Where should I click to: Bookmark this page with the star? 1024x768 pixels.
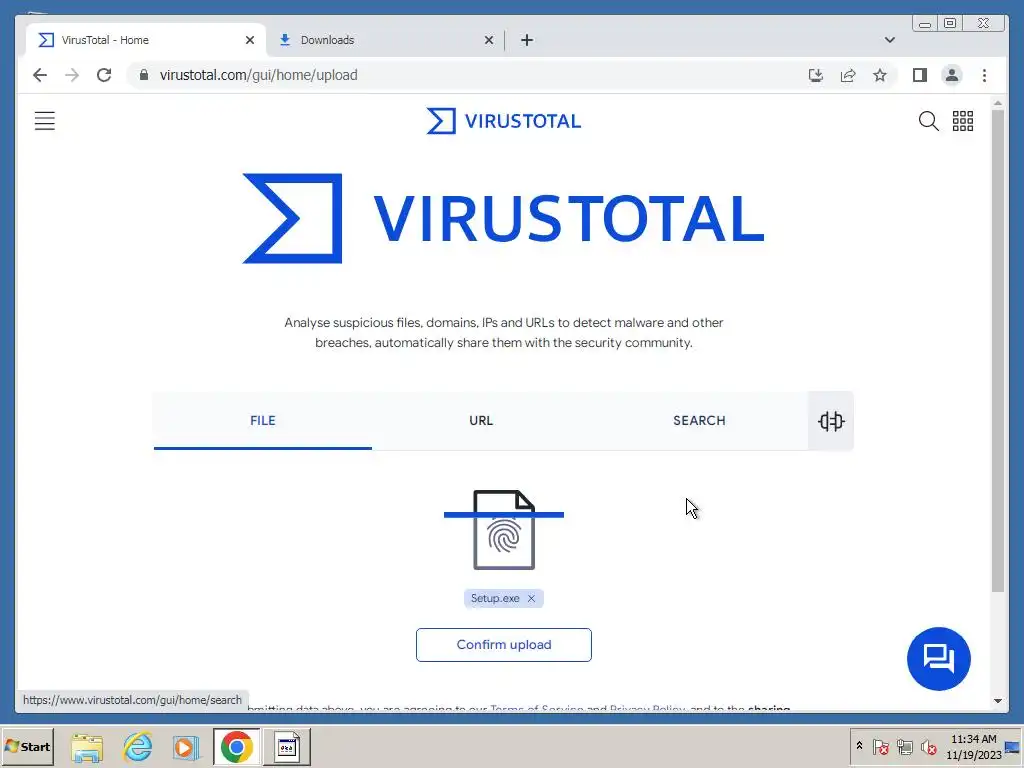[880, 75]
